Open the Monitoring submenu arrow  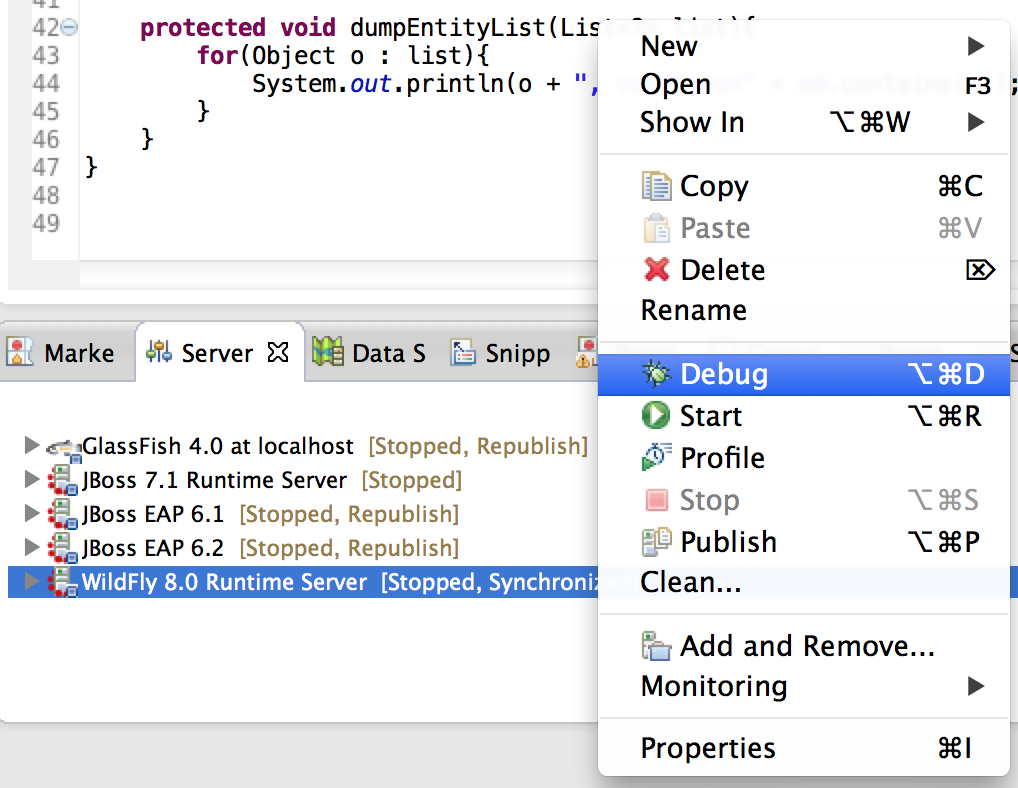976,685
